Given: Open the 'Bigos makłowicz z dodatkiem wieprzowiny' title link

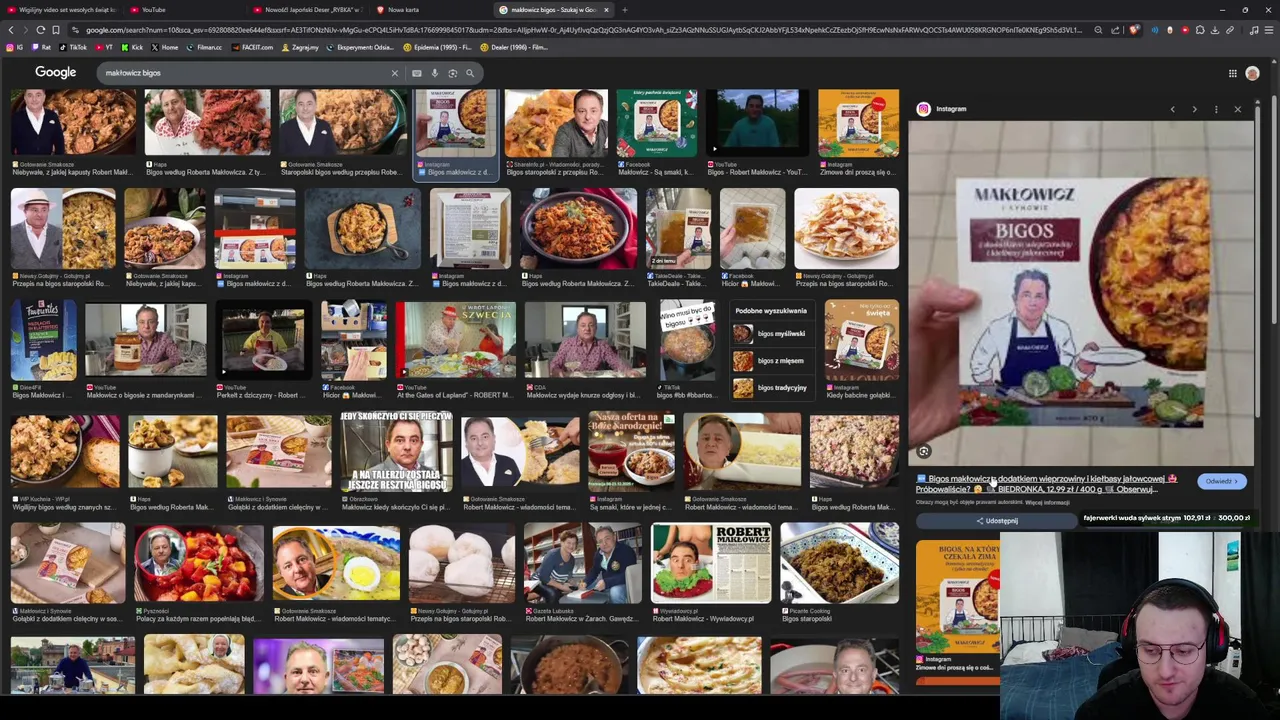Looking at the screenshot, I should click(x=1047, y=483).
